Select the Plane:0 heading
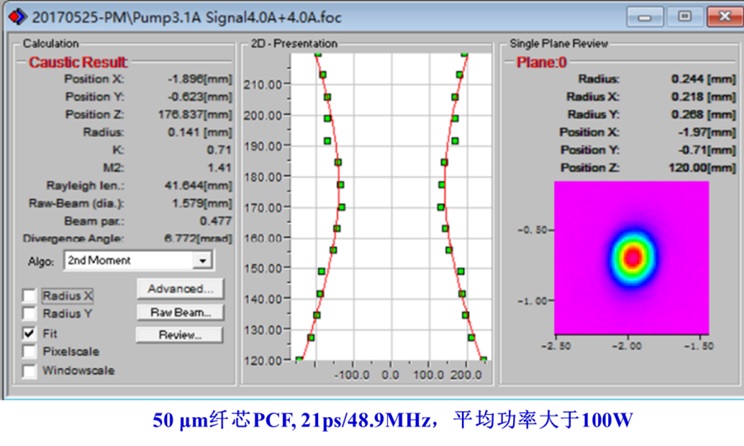This screenshot has width=744, height=446. 541,62
